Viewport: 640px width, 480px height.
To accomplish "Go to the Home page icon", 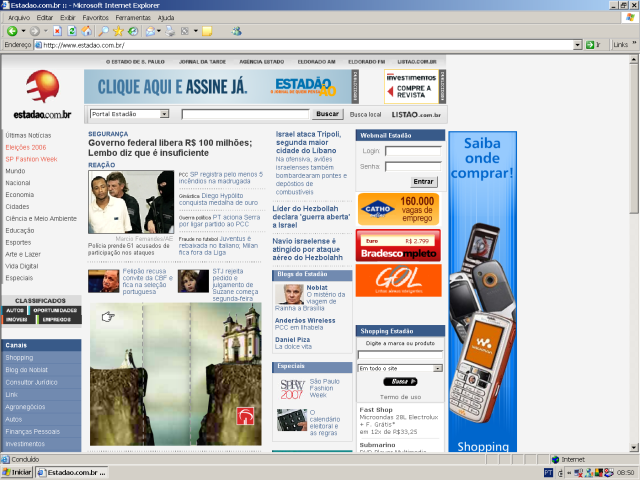I will 87,31.
